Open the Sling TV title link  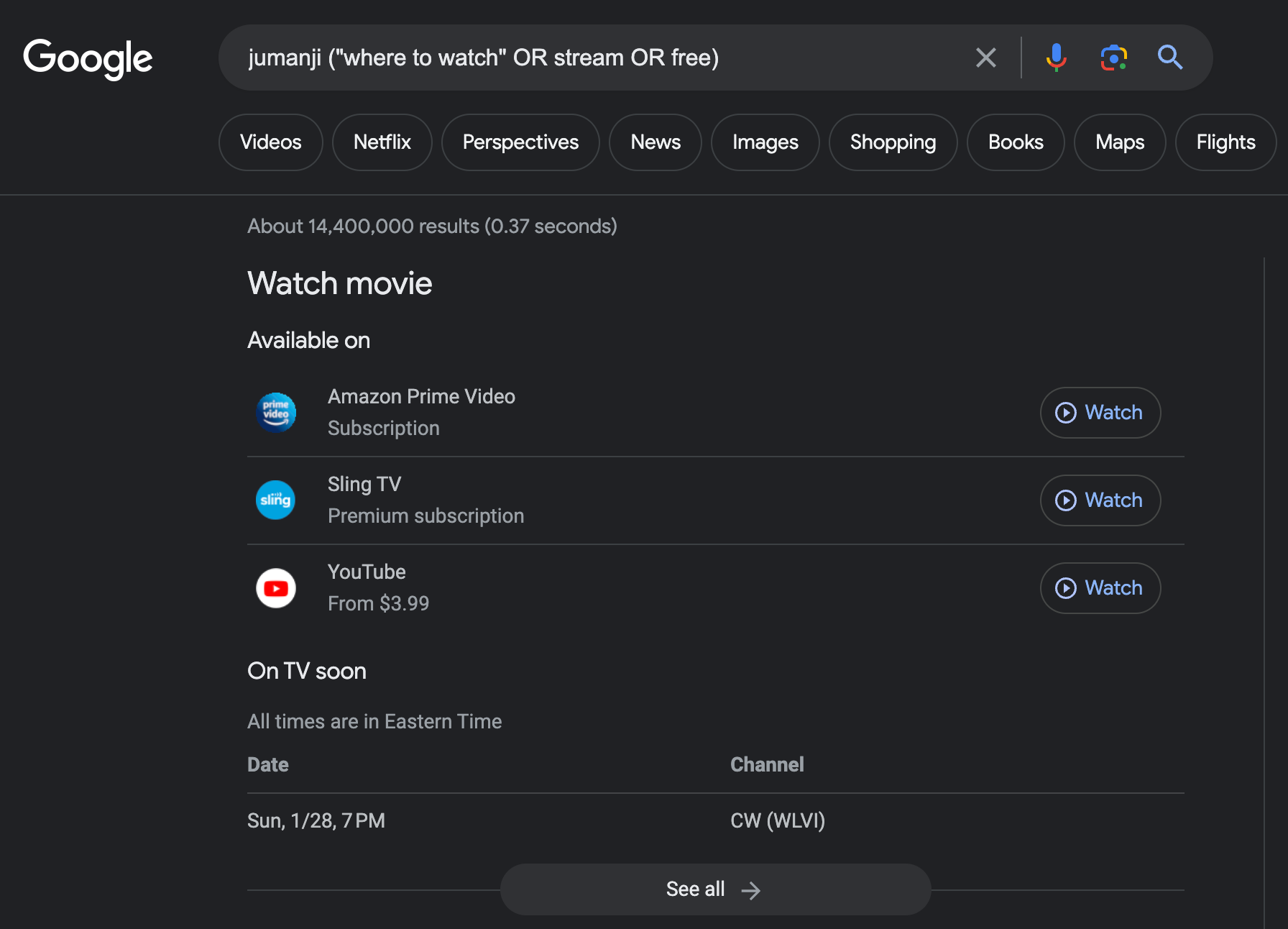(364, 485)
